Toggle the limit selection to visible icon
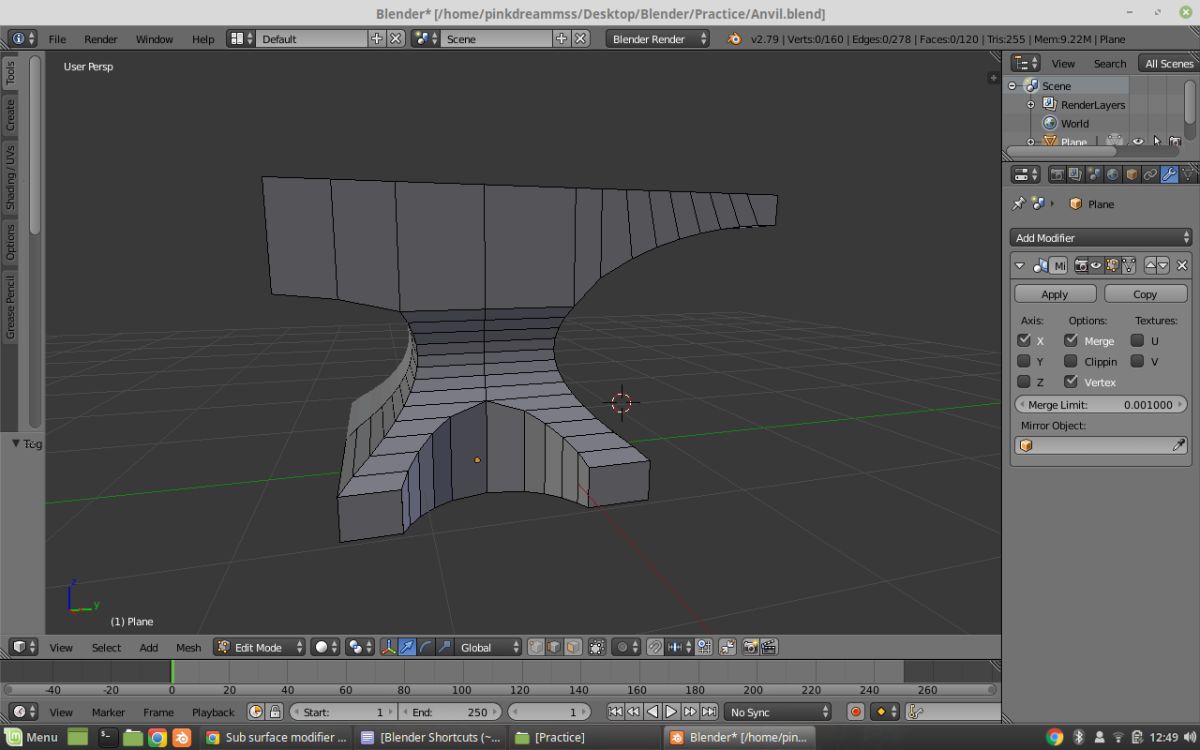1200x750 pixels. (597, 647)
